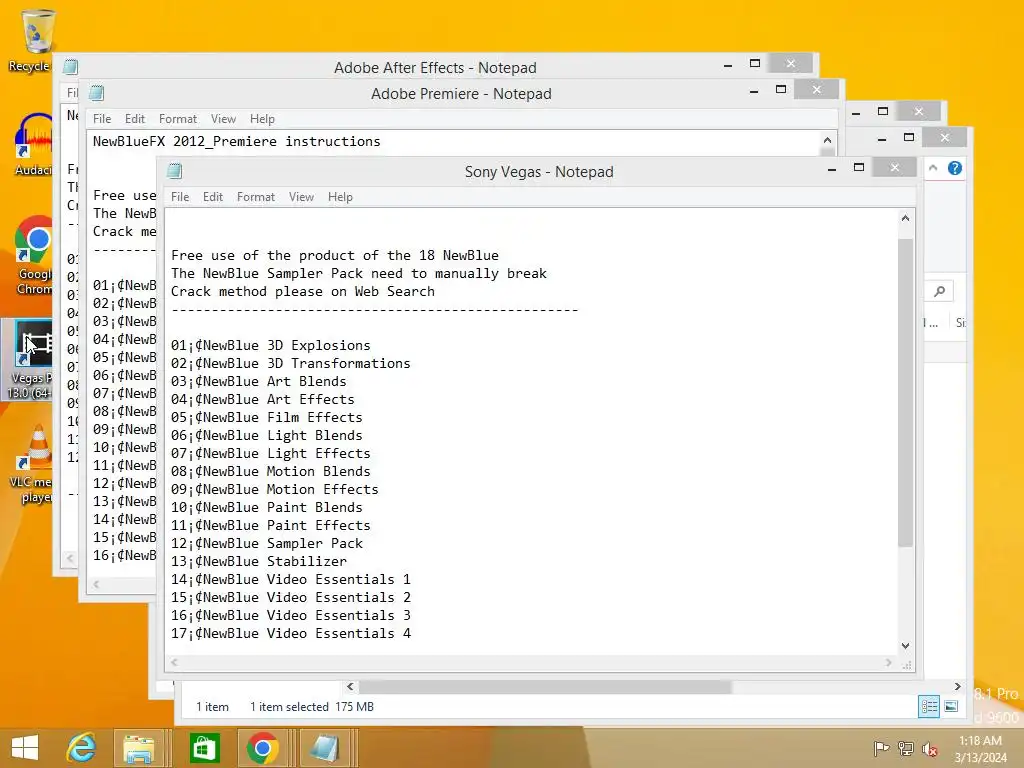Open the Windows Store taskbar icon
Viewport: 1024px width, 768px height.
click(x=204, y=748)
